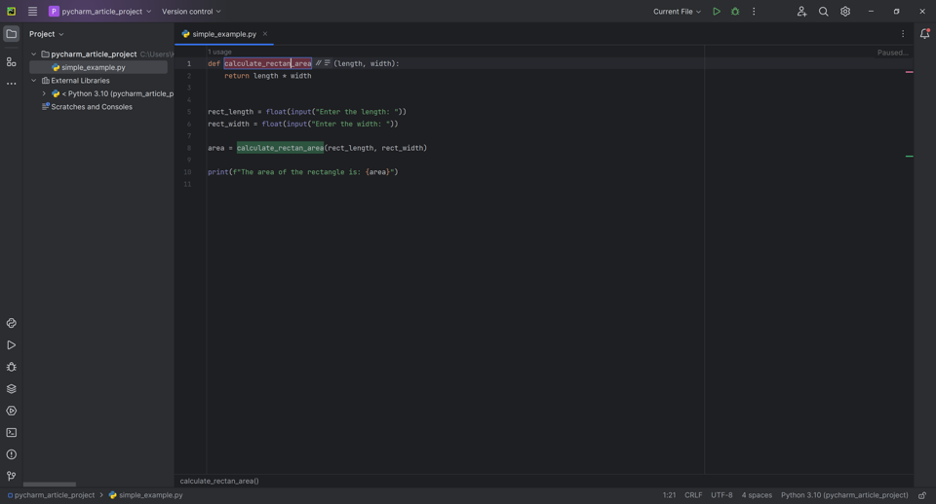
Task: Open IDE settings gear
Action: click(845, 11)
